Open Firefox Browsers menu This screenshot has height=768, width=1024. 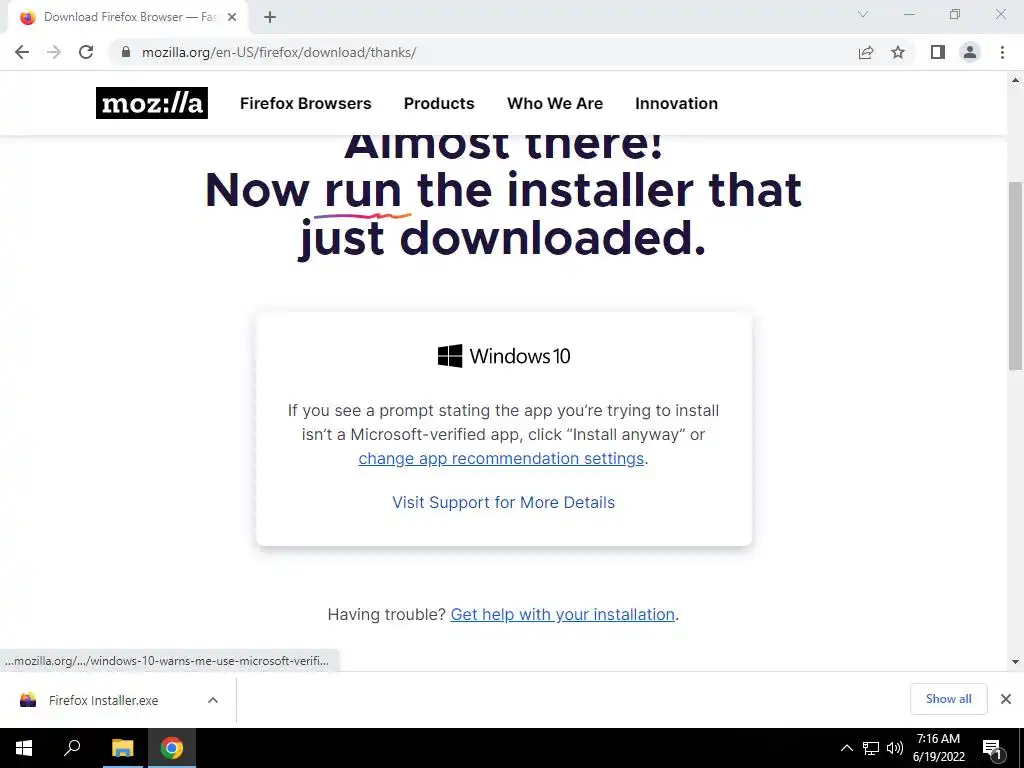coord(306,103)
